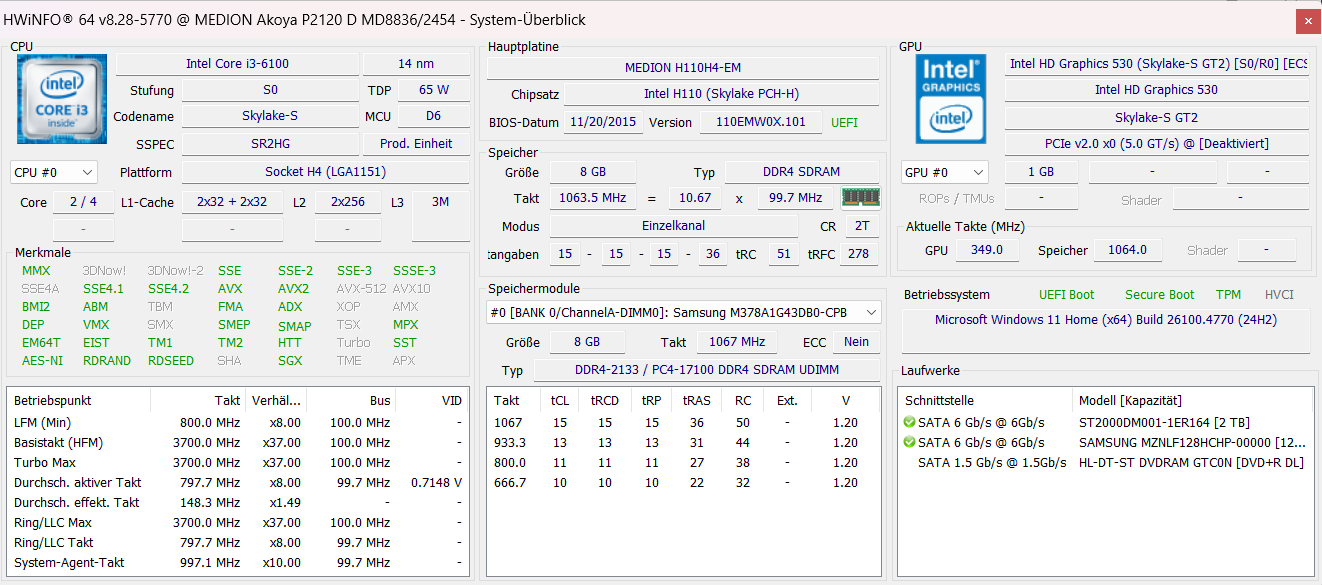The image size is (1322, 585).
Task: Select the Skylake-S codename field
Action: point(270,116)
